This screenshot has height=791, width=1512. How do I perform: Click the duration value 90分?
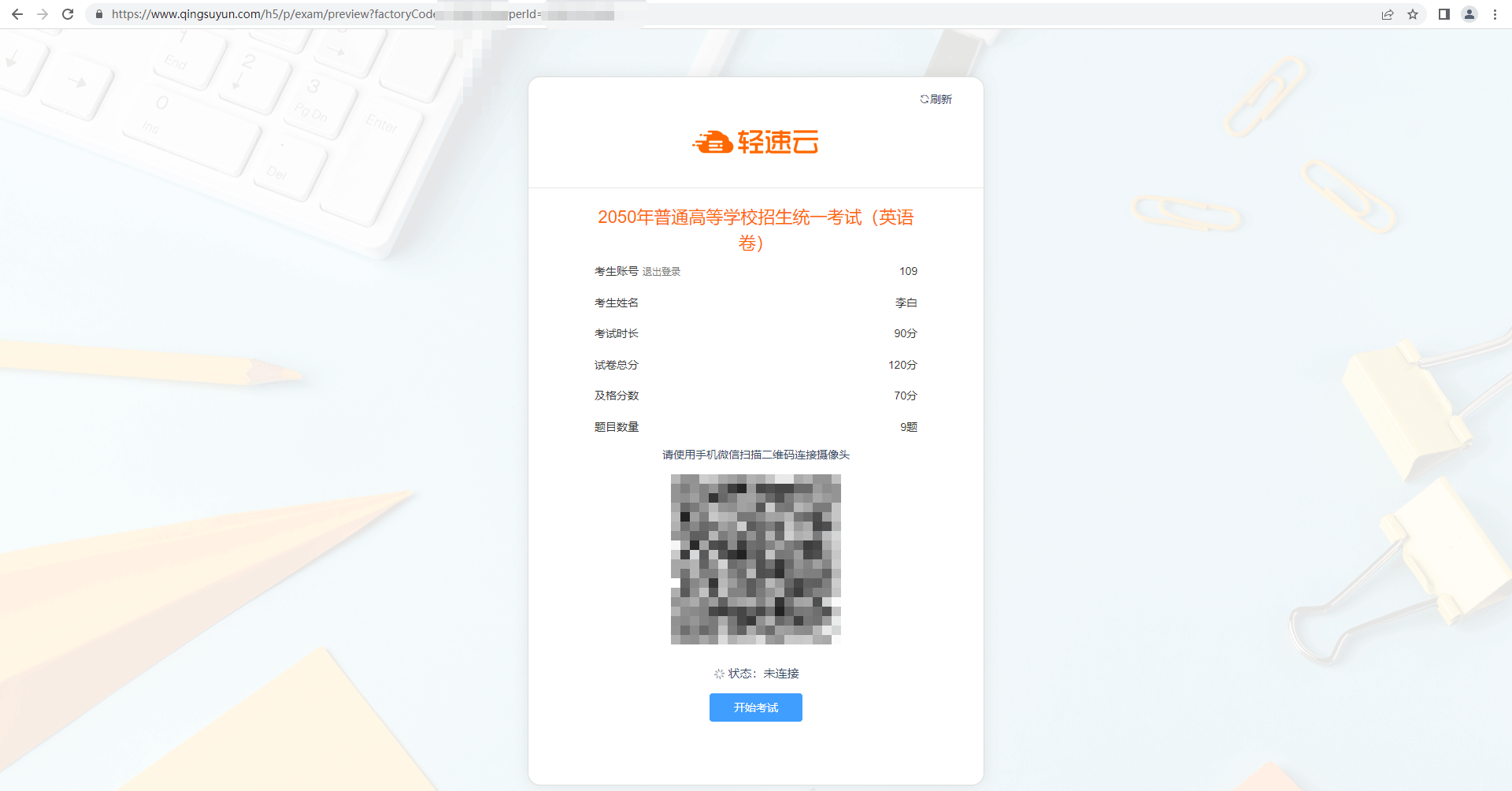click(906, 333)
